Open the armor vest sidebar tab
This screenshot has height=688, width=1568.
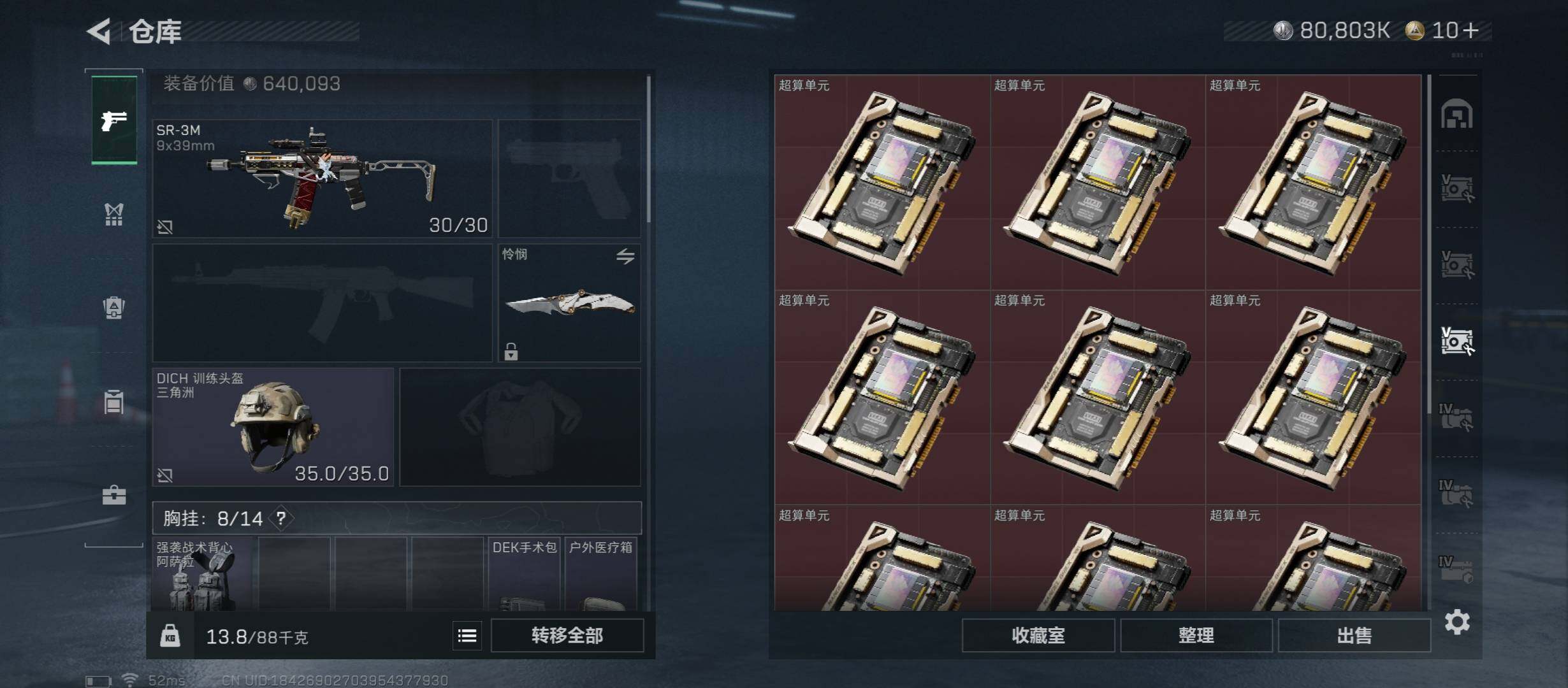point(114,214)
